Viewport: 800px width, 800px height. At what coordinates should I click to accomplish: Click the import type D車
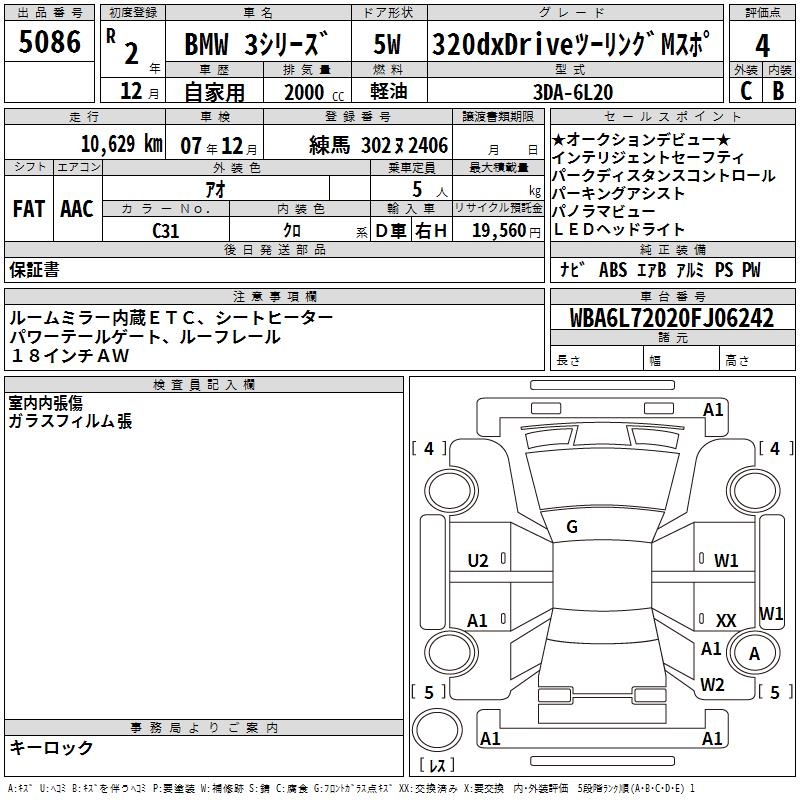pos(391,231)
